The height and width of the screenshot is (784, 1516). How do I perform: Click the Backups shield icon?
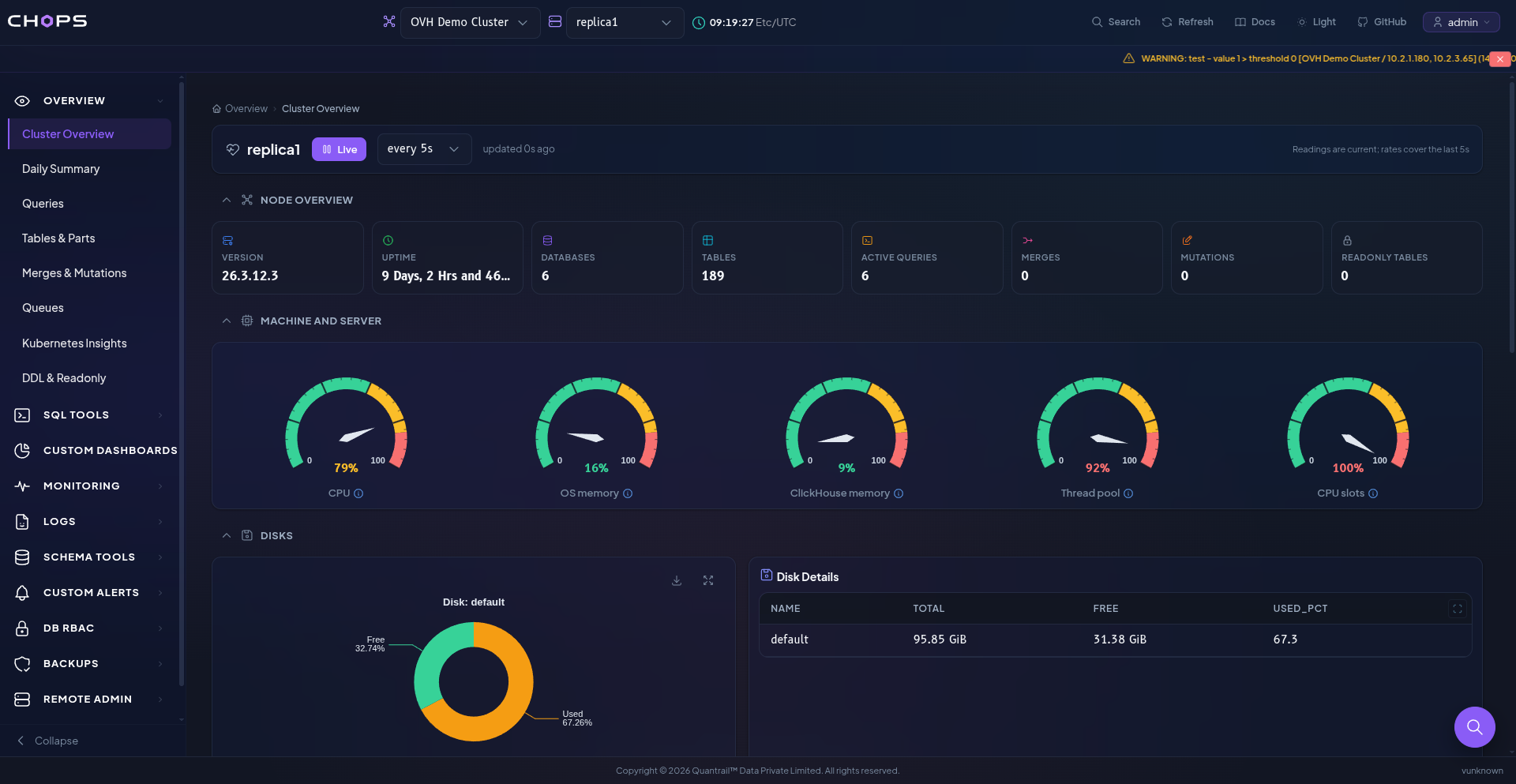(x=22, y=664)
